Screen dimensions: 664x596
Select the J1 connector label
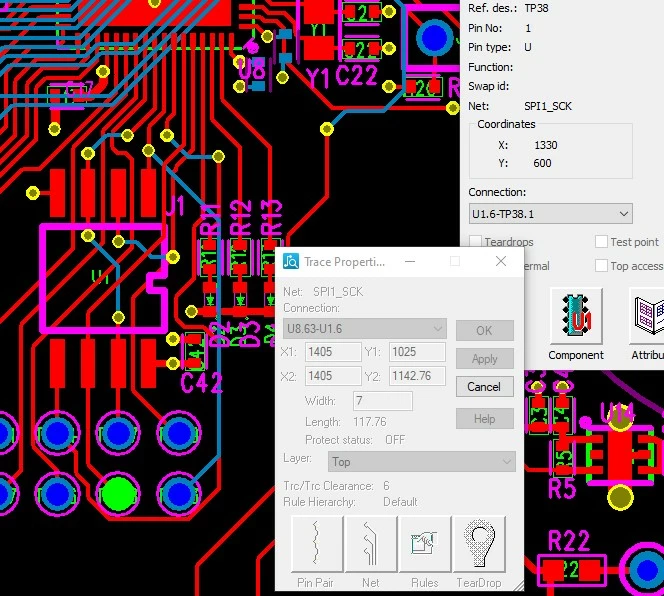click(x=175, y=206)
